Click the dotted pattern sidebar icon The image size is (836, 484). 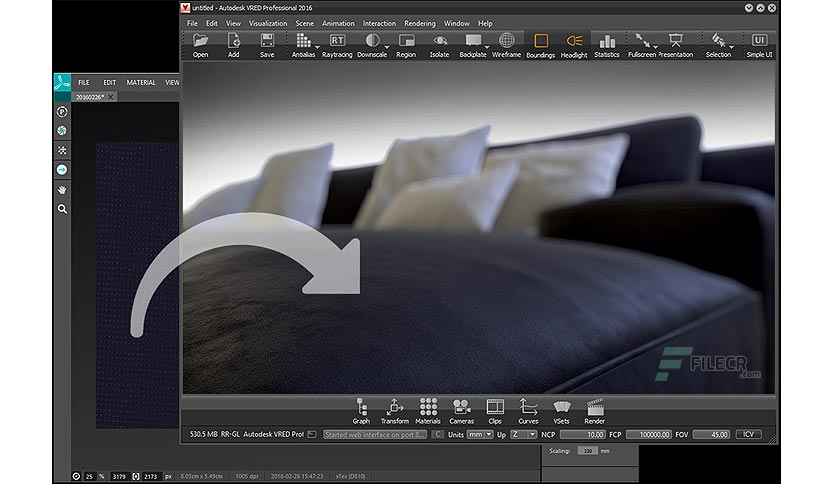pyautogui.click(x=62, y=150)
